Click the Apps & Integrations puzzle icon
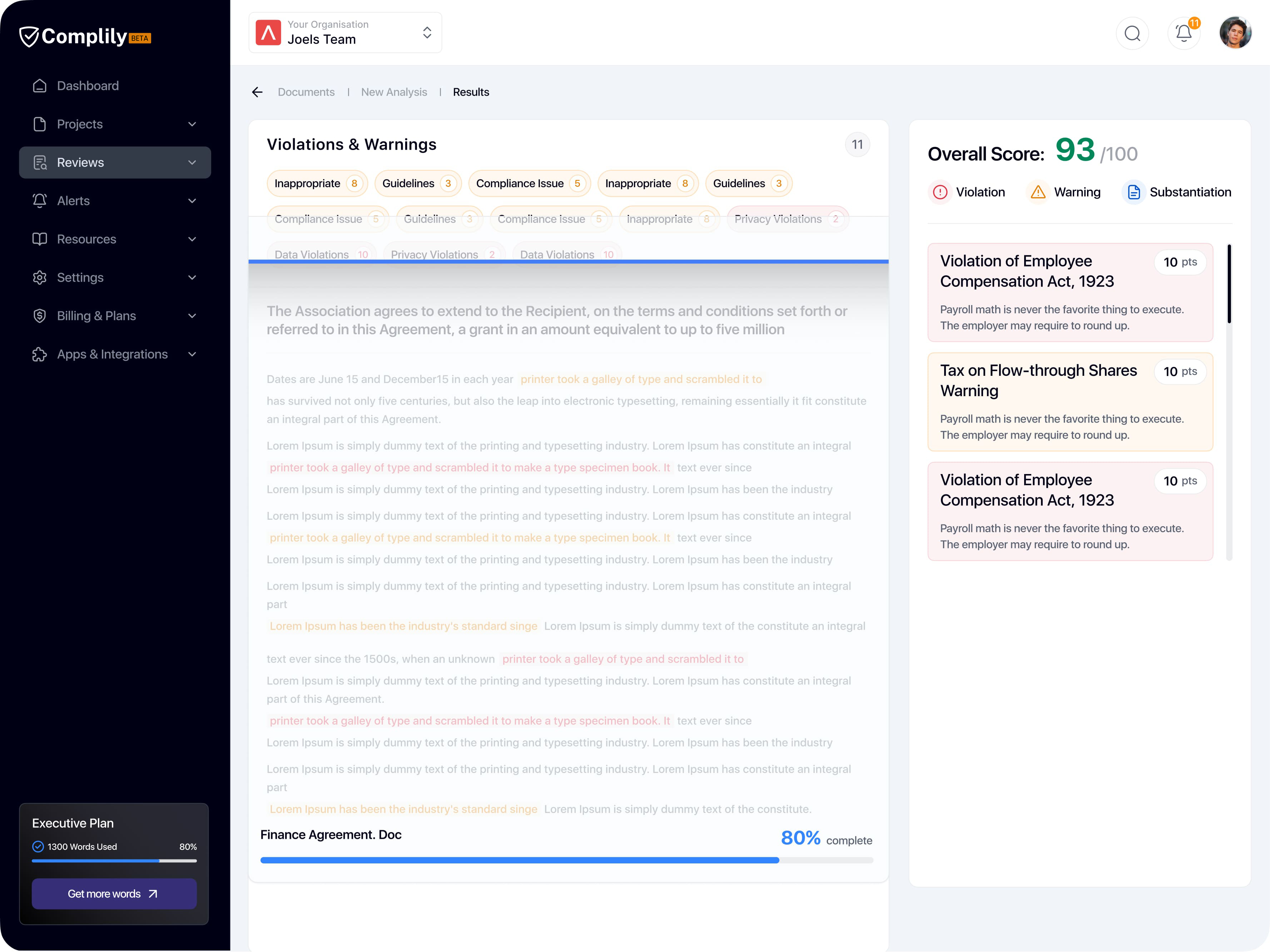Screen dimensions: 1270x952 [x=40, y=354]
